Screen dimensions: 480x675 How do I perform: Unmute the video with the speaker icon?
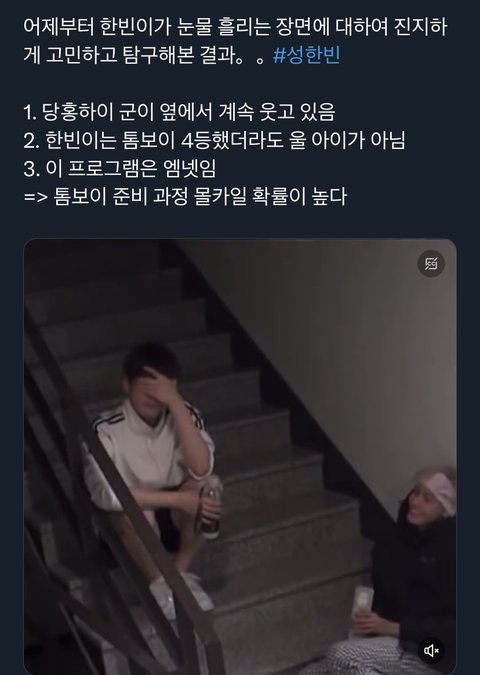[431, 650]
